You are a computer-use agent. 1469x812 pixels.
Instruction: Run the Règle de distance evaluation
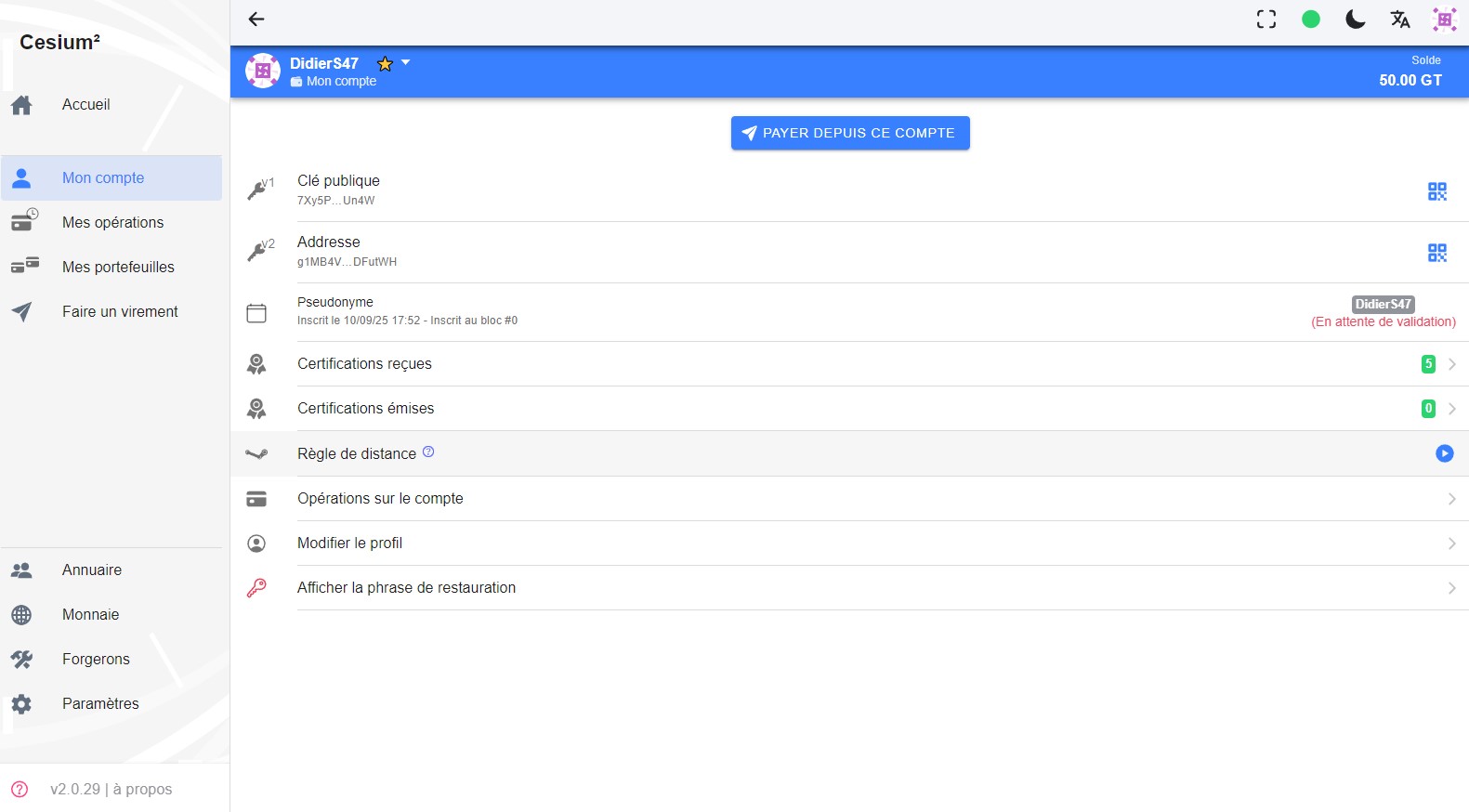[1444, 453]
